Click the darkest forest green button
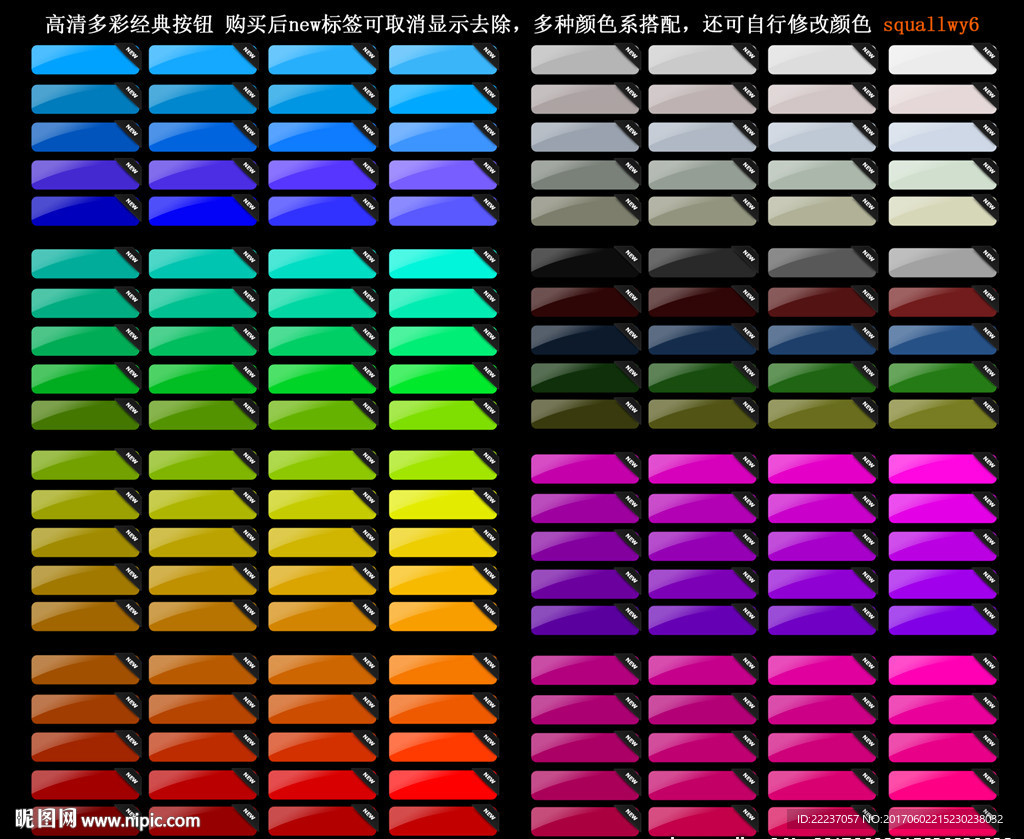The height and width of the screenshot is (839, 1024). [585, 377]
